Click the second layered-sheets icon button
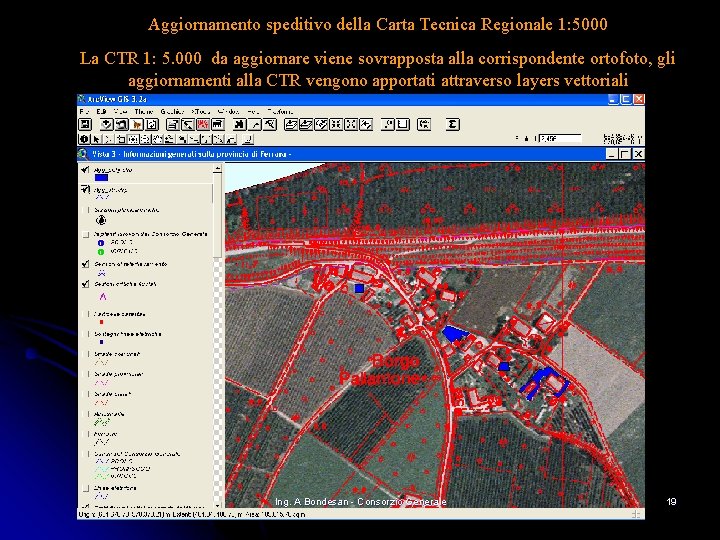Screen dimensions: 720x540 (x=306, y=124)
